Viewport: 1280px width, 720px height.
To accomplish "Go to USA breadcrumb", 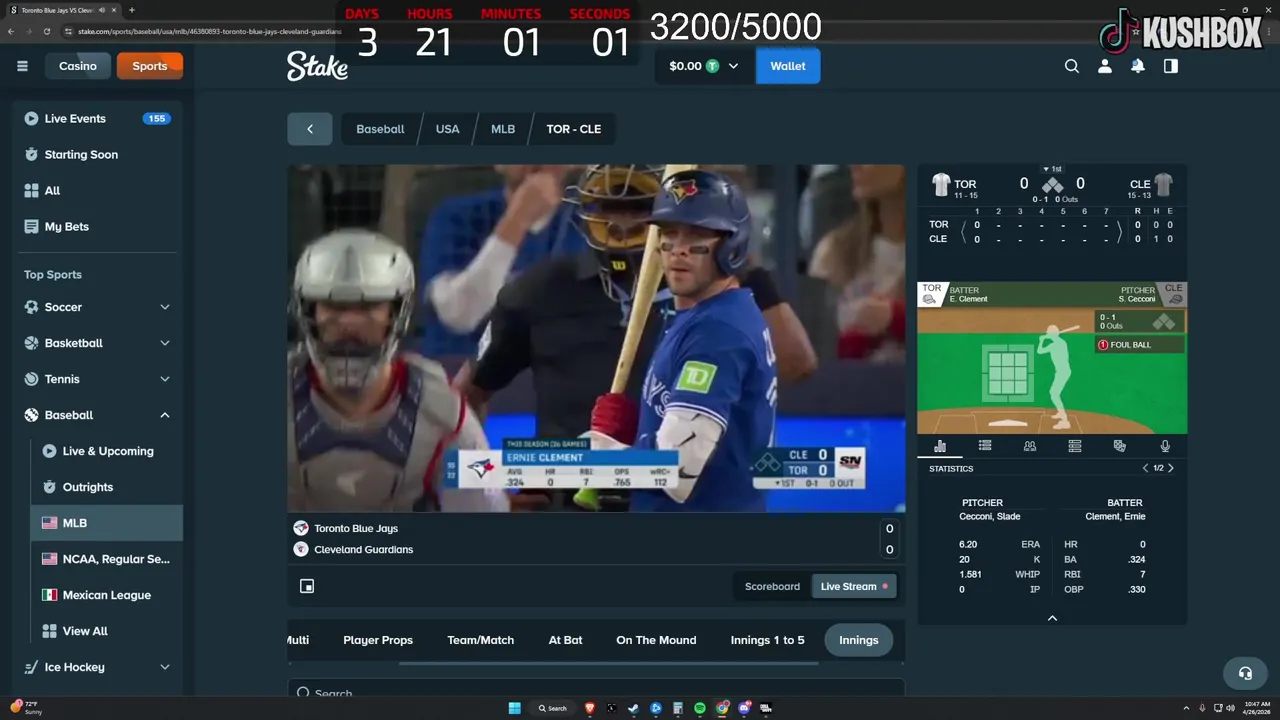I will click(448, 129).
